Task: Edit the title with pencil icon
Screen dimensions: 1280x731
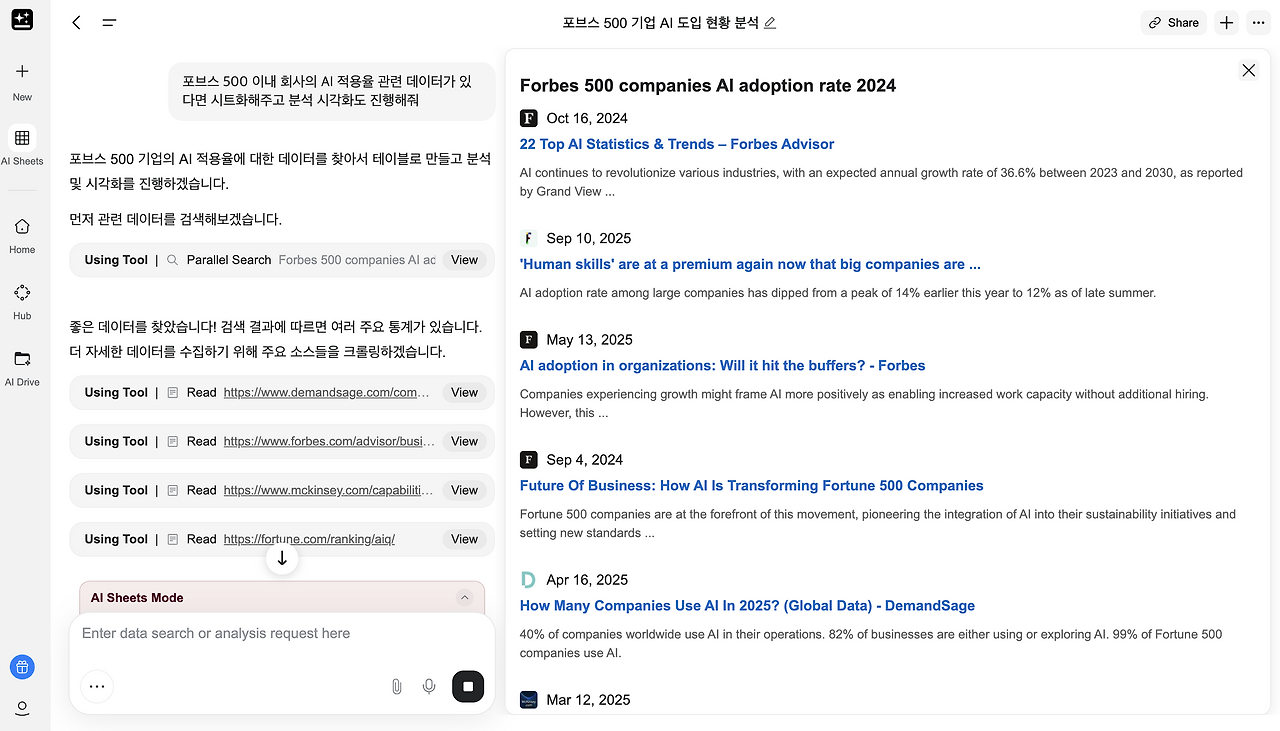Action: point(770,23)
